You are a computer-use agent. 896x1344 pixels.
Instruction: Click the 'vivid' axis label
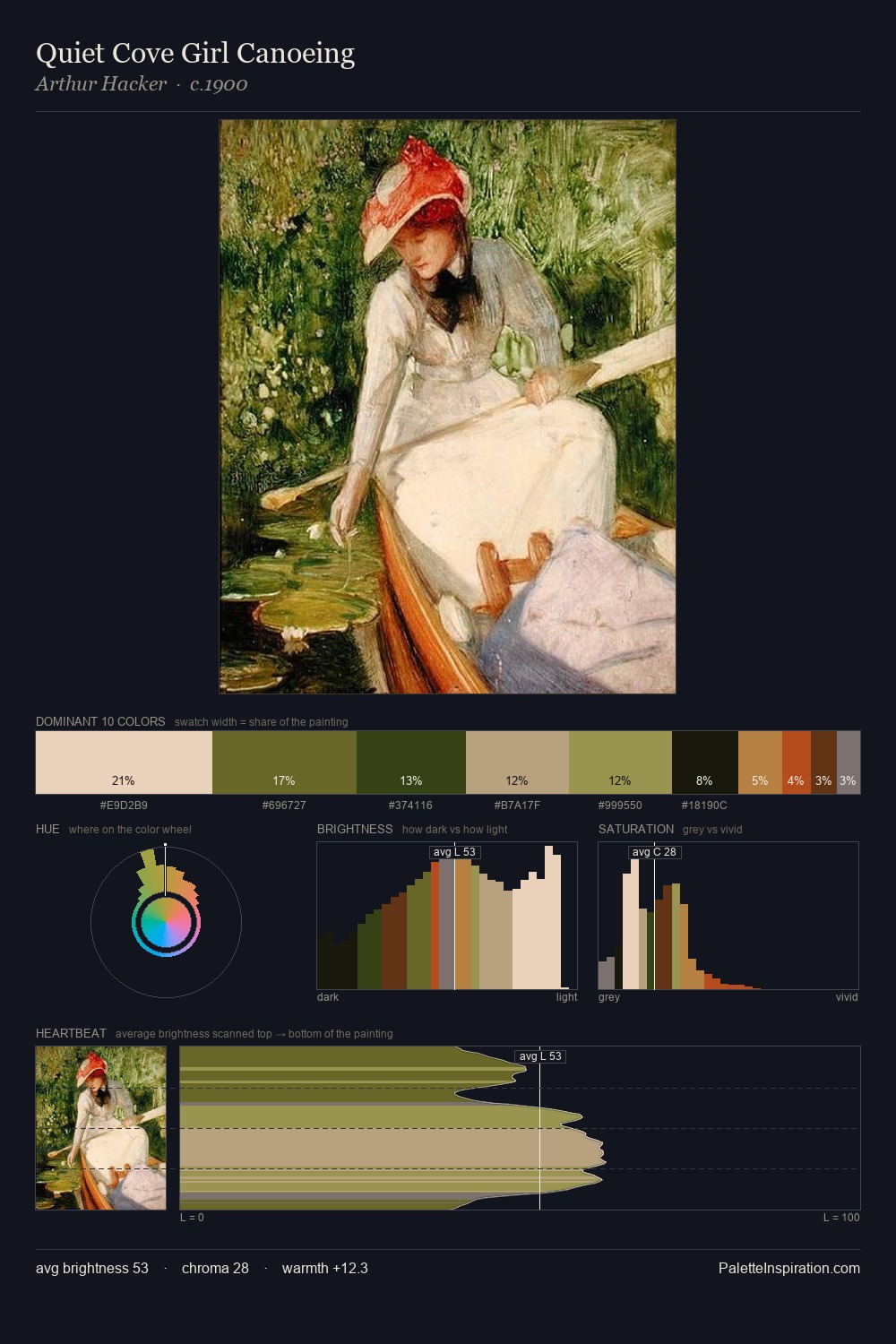click(x=847, y=997)
